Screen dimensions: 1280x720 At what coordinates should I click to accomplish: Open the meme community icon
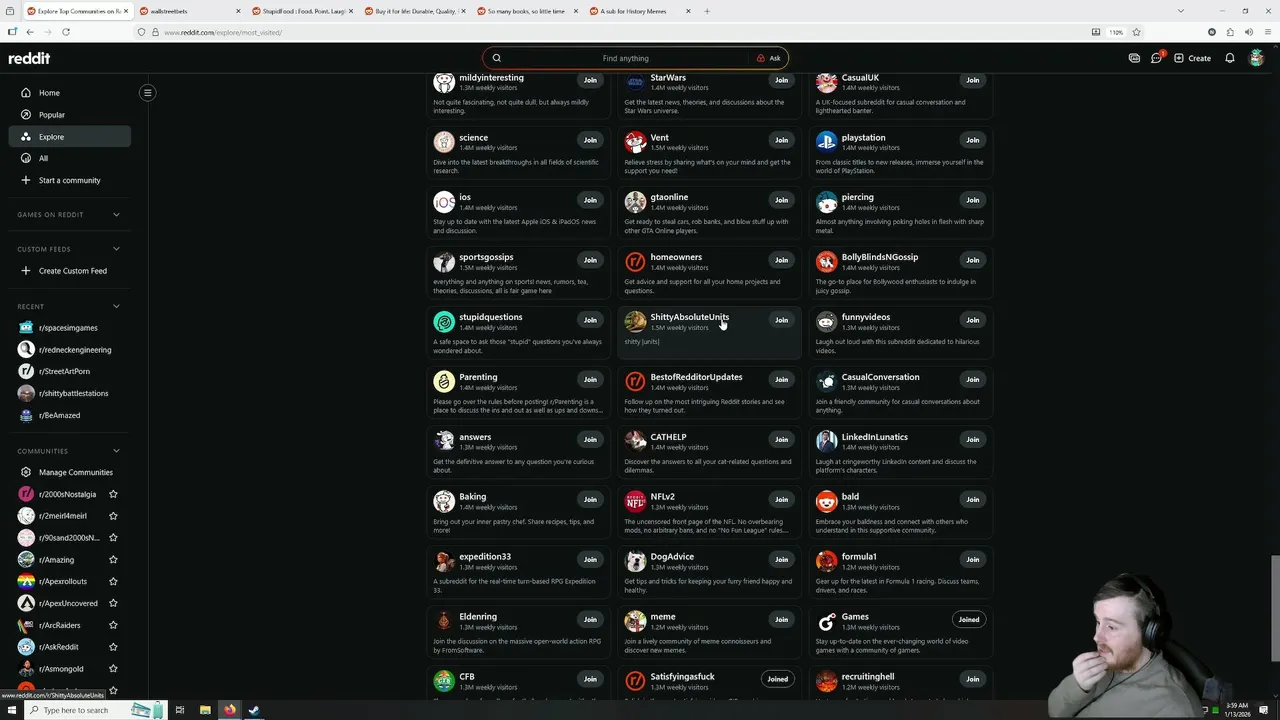click(x=635, y=621)
